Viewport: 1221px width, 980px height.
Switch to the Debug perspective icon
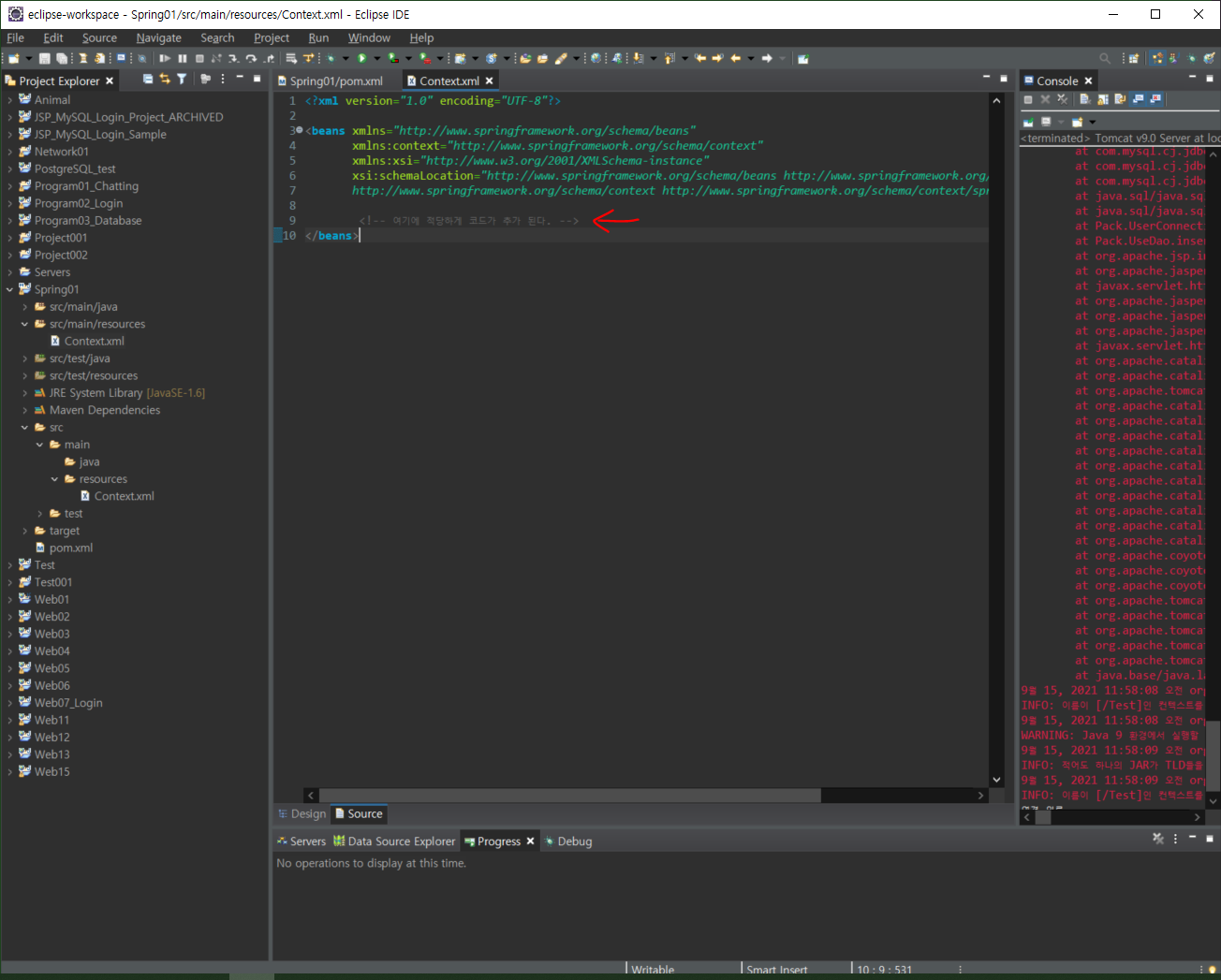click(x=1191, y=58)
